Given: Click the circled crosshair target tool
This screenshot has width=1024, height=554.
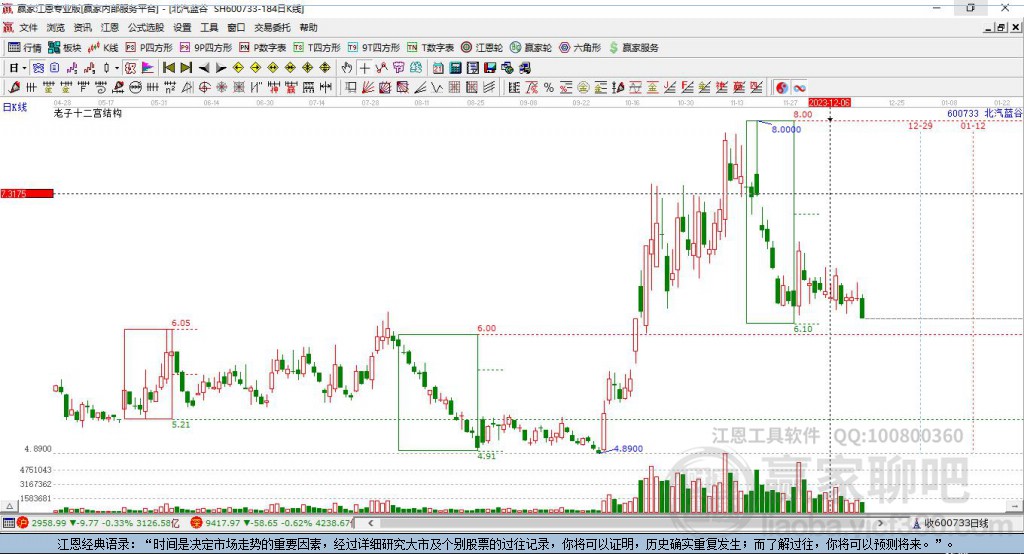Looking at the screenshot, I should 204,88.
